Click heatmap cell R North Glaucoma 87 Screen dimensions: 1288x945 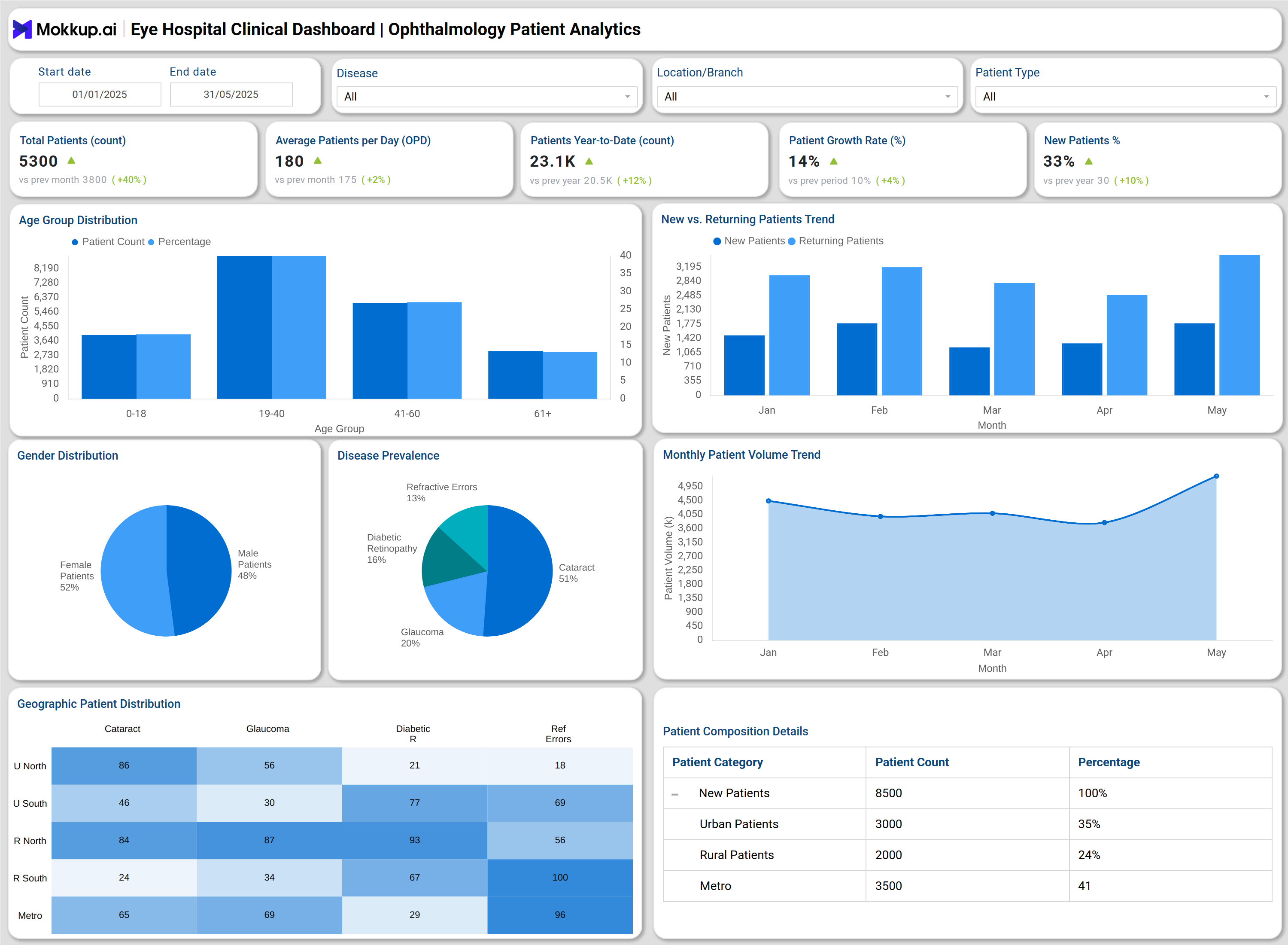coord(269,840)
